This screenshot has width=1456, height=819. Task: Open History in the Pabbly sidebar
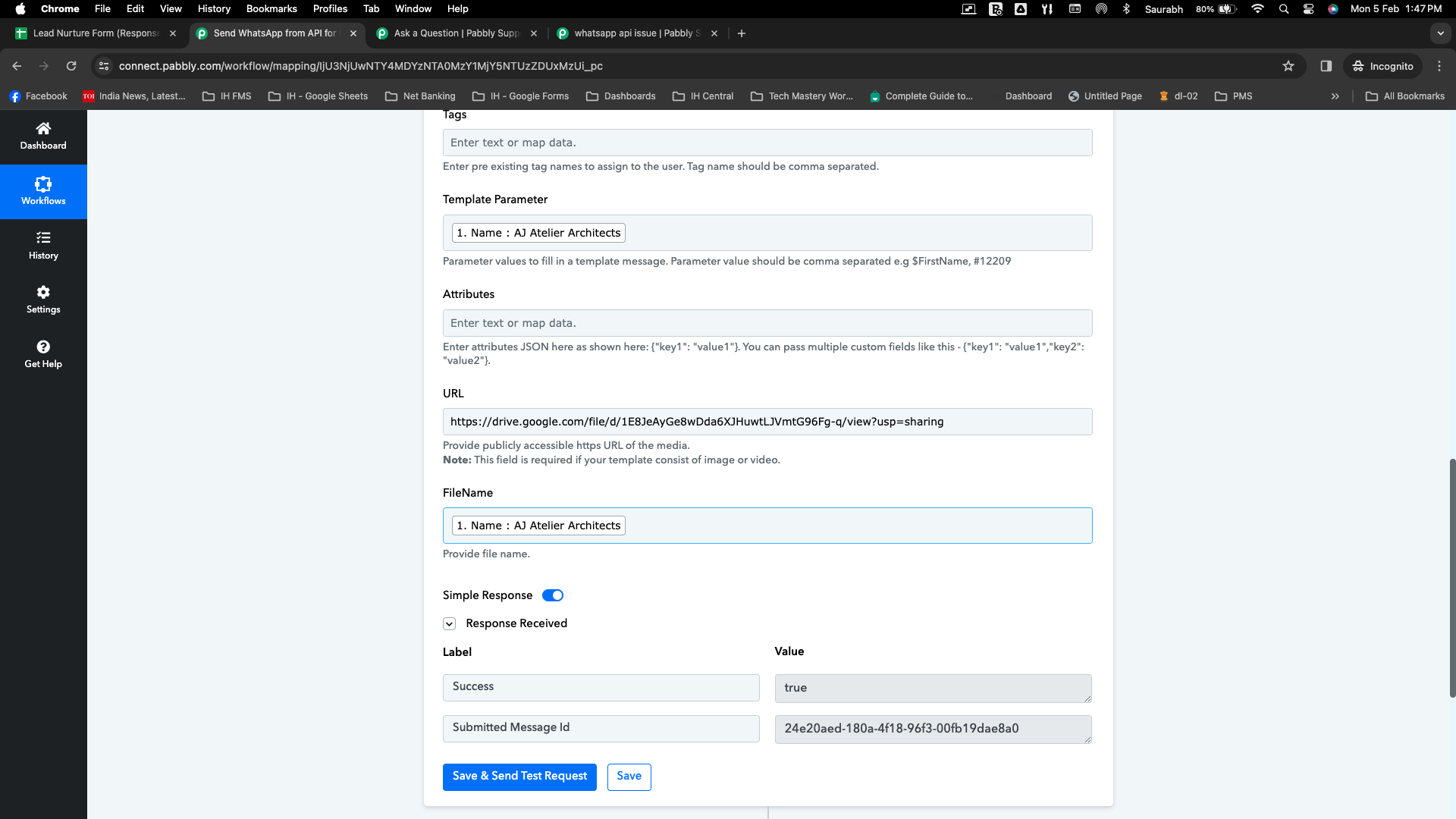click(43, 246)
